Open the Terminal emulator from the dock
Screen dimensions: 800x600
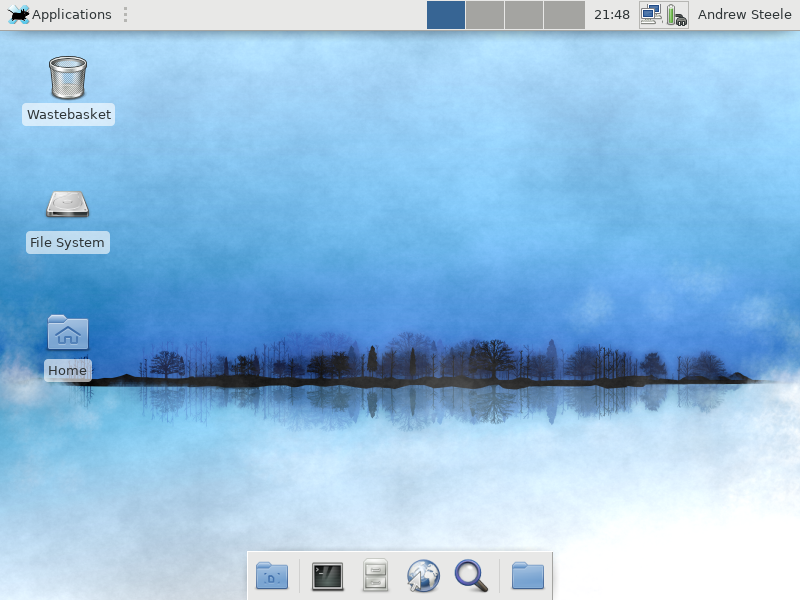tap(327, 576)
